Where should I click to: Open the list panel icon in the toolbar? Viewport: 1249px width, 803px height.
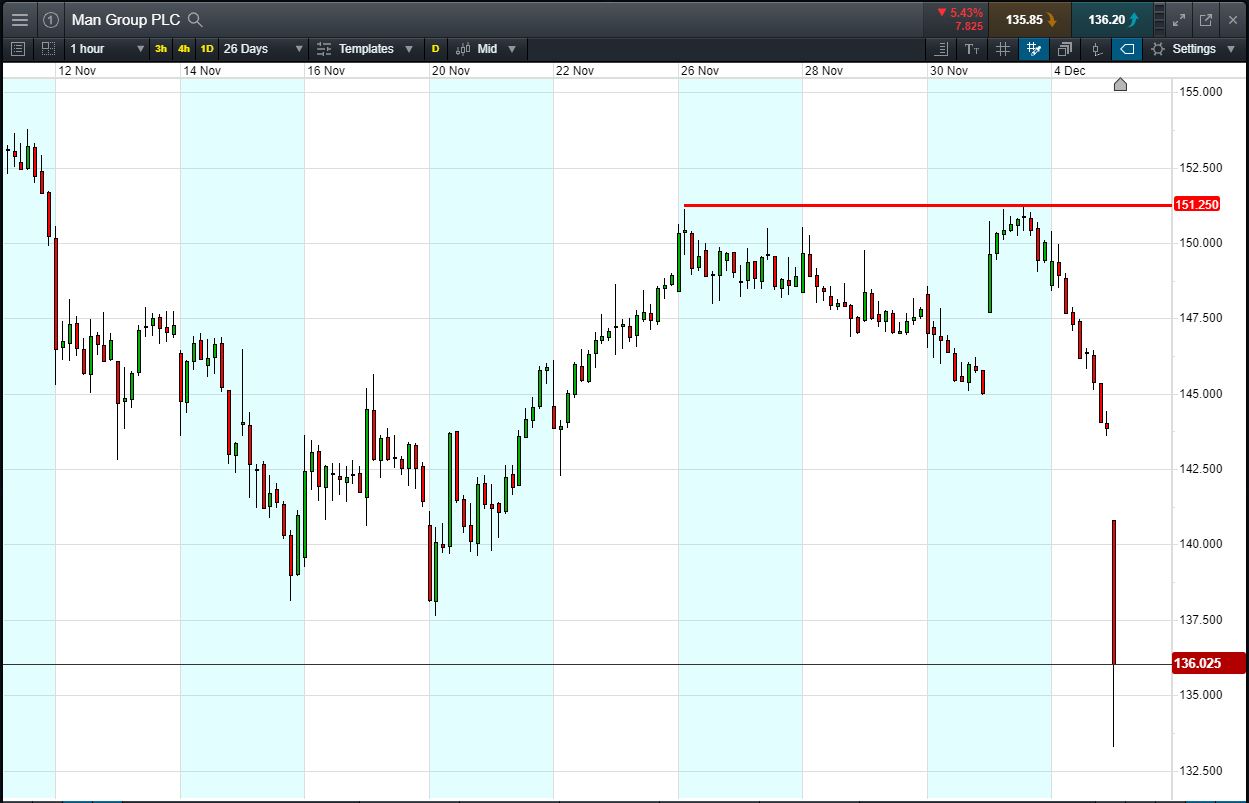click(x=17, y=48)
